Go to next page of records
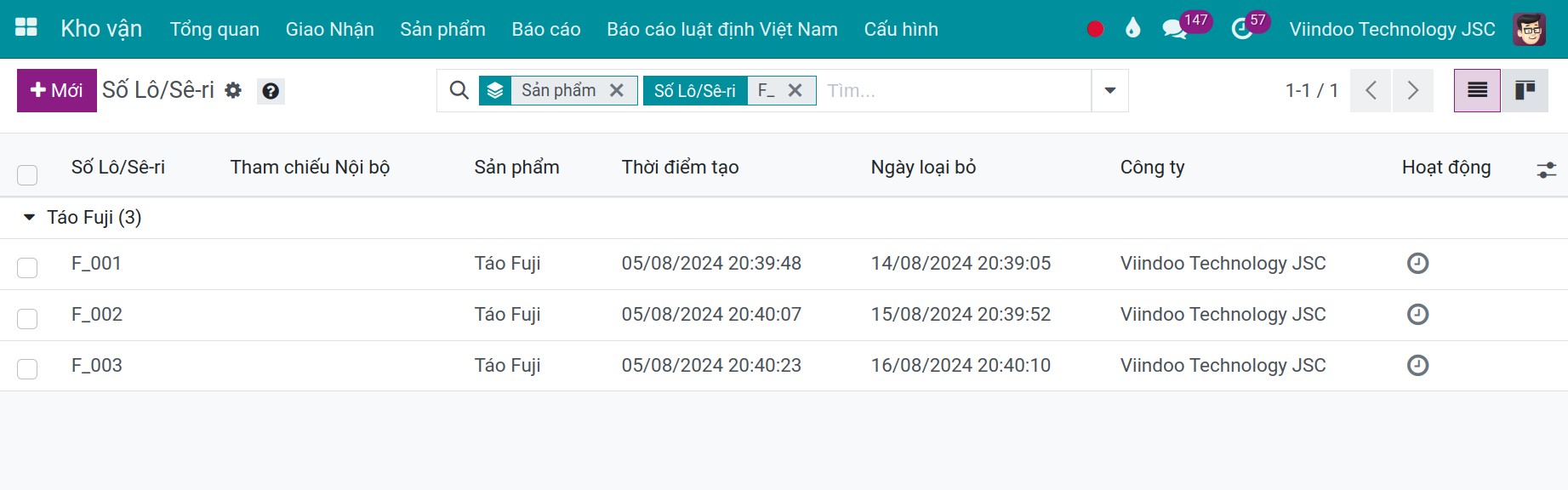The width and height of the screenshot is (1568, 490). [1412, 90]
